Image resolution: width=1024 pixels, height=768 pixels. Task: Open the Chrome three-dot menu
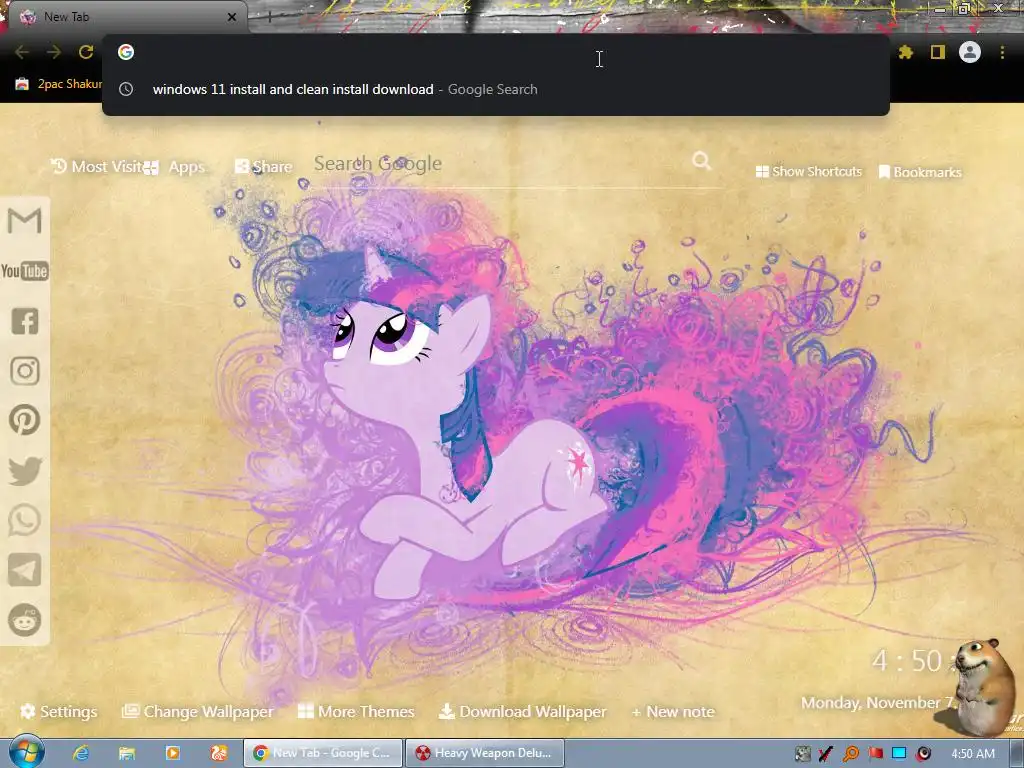click(1002, 52)
